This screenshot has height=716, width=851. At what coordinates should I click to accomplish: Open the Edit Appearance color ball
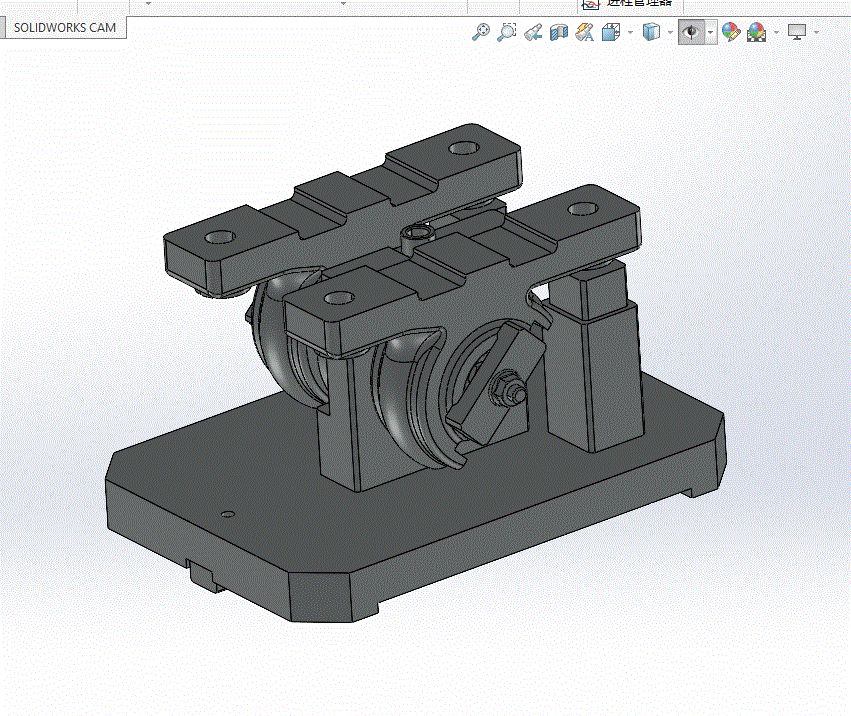click(x=731, y=32)
